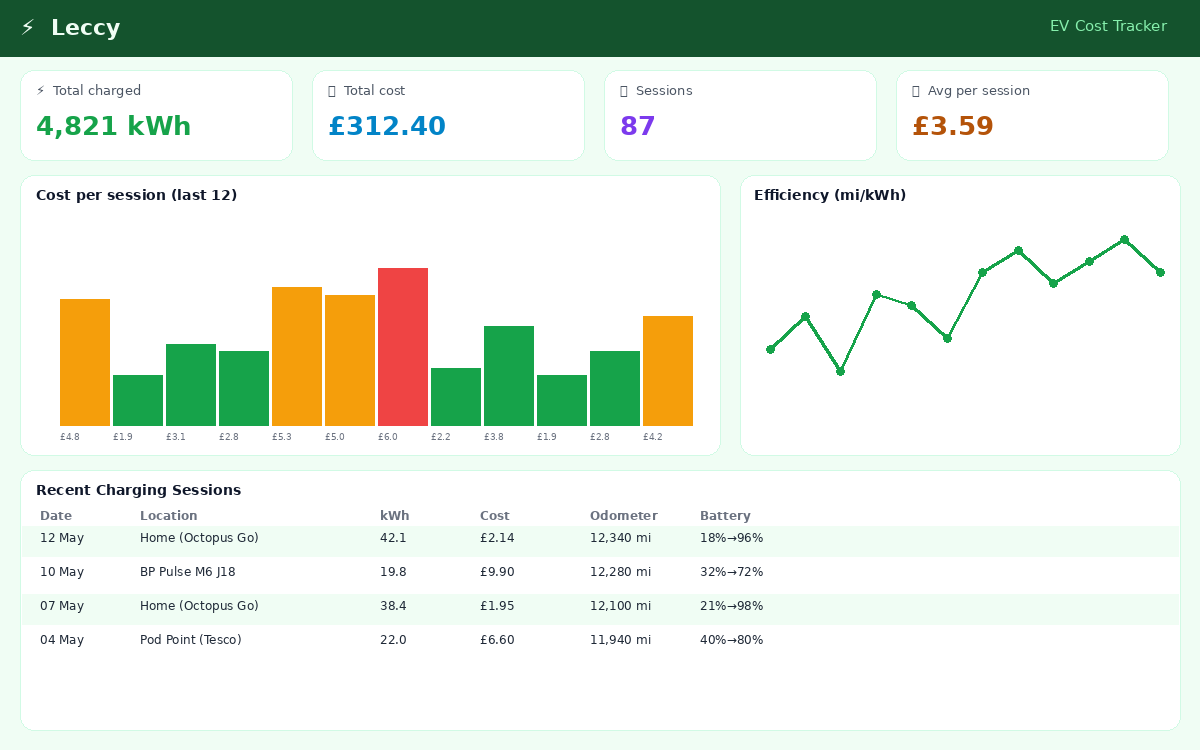This screenshot has width=1200, height=750.
Task: Click the 38.4 kWh cell
Action: point(393,606)
